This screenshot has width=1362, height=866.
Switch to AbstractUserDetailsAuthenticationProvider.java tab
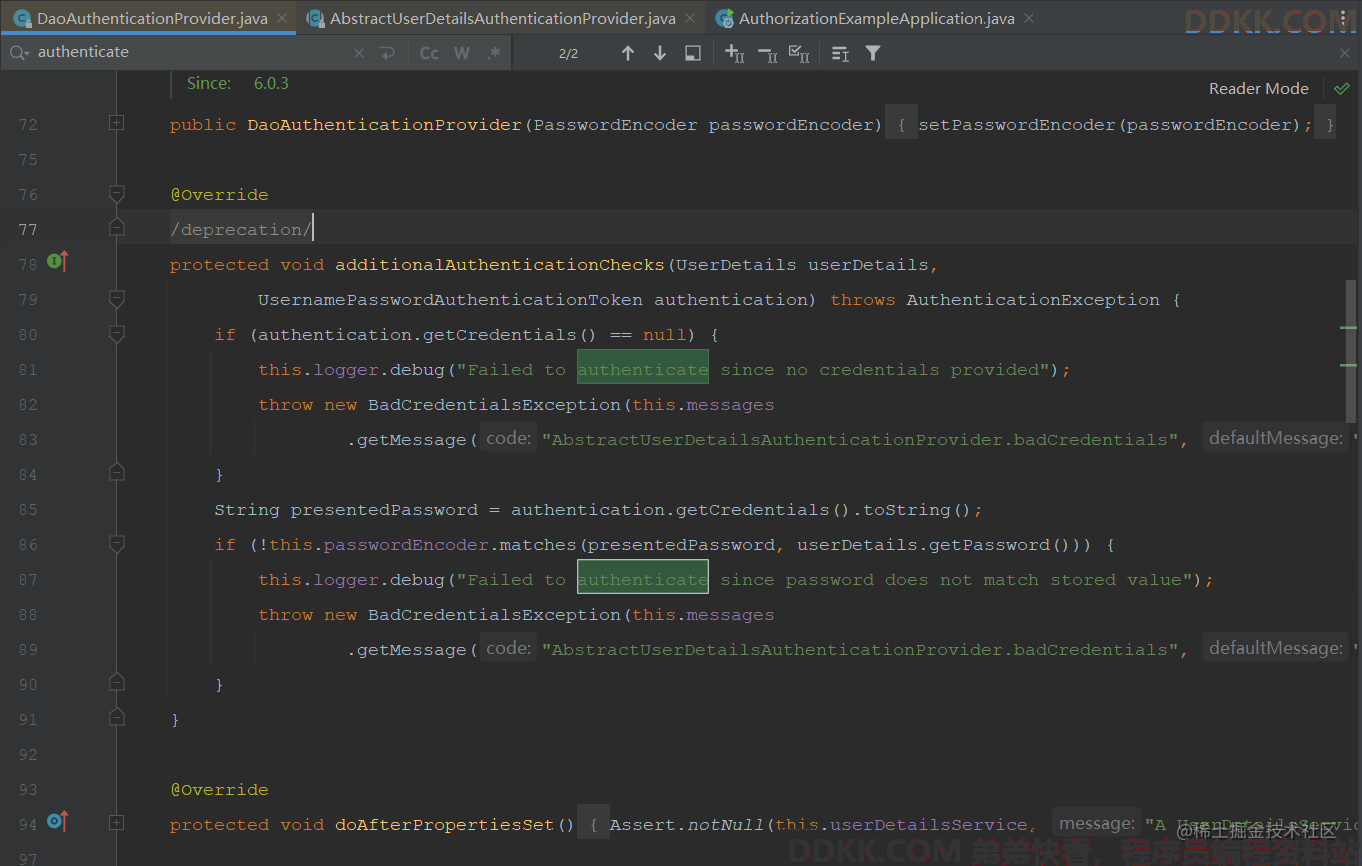(502, 18)
